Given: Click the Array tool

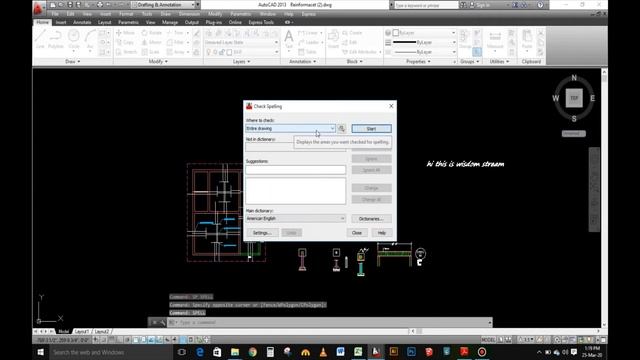Looking at the screenshot, I should pyautogui.click(x=176, y=52).
